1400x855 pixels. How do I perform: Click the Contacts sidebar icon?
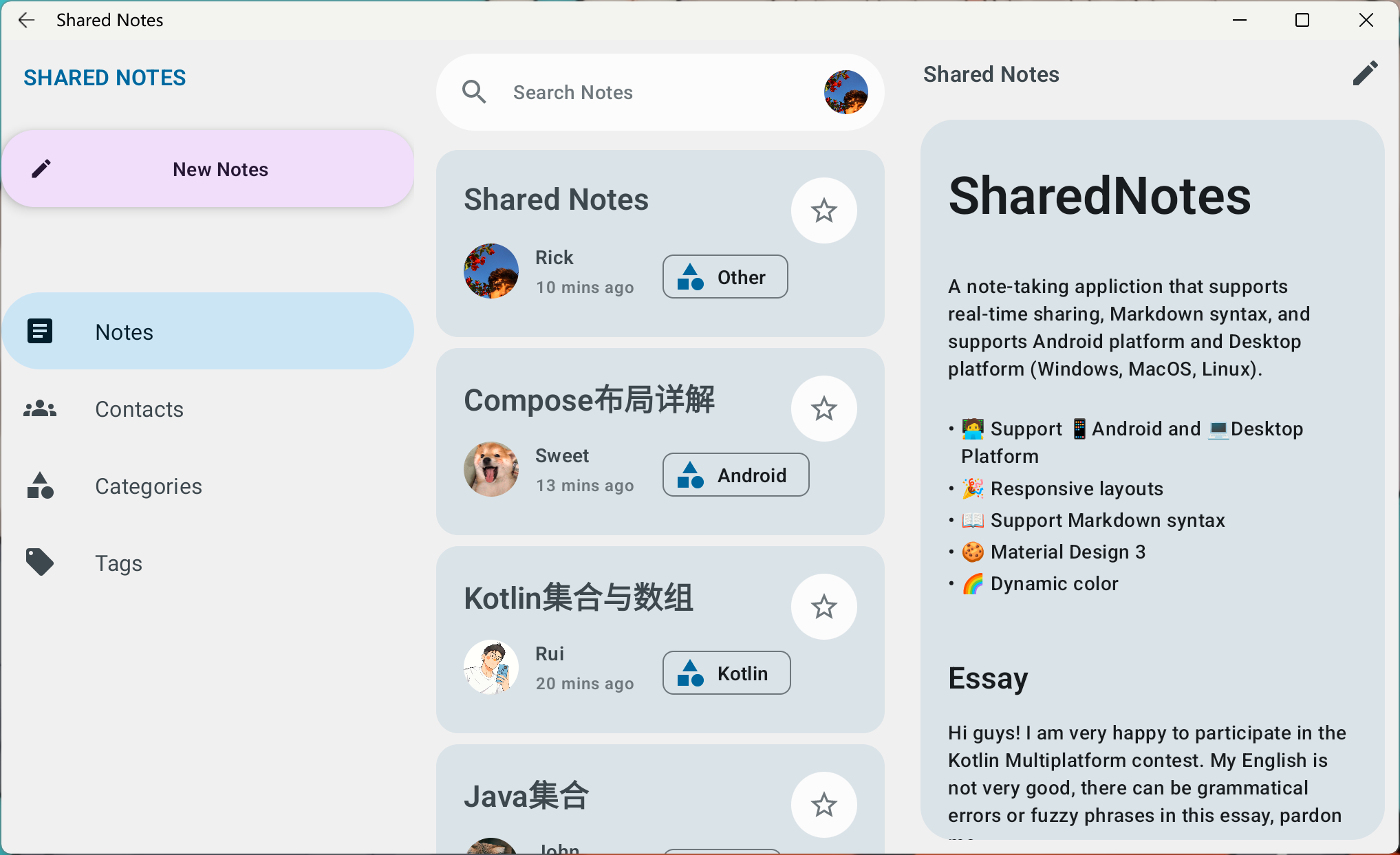pyautogui.click(x=40, y=409)
